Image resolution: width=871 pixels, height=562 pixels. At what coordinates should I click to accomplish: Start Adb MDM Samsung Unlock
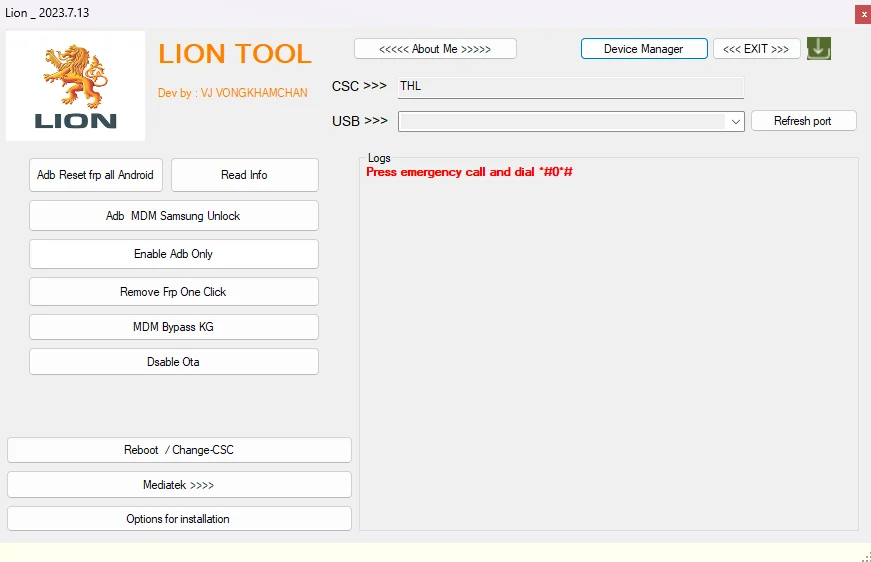pos(173,215)
